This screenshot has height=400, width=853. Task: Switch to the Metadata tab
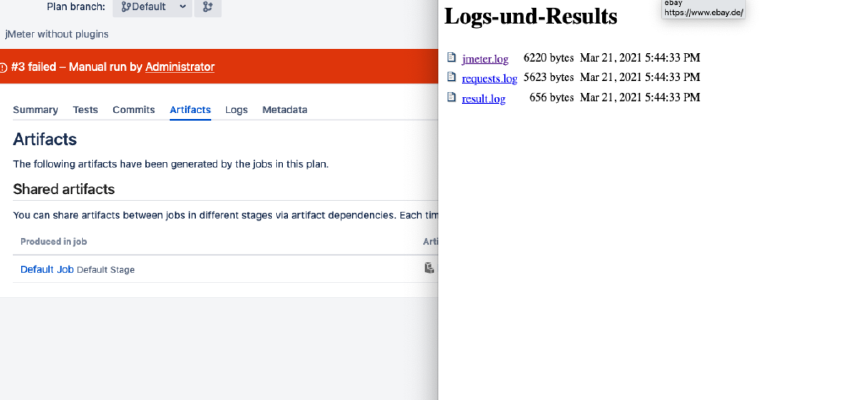pyautogui.click(x=285, y=109)
